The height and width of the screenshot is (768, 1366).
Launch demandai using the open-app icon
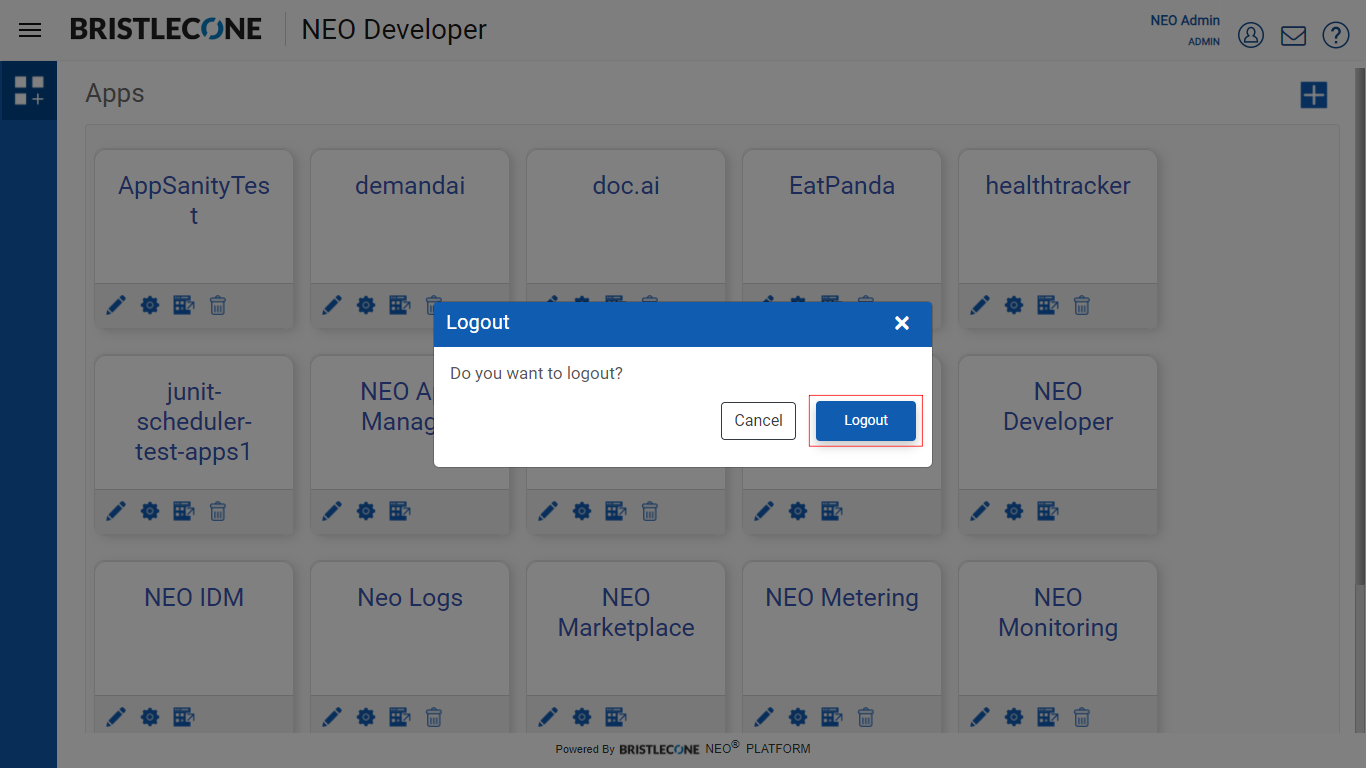(400, 305)
